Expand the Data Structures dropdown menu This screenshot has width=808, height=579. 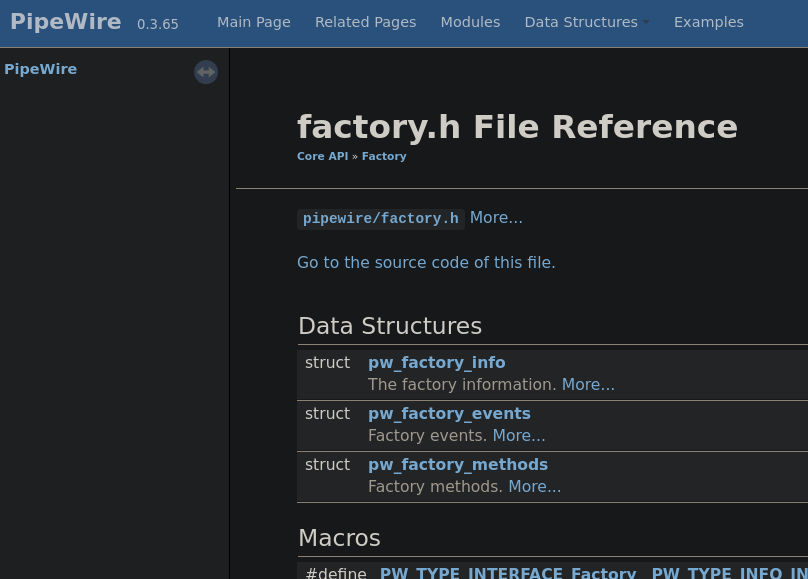click(x=586, y=22)
